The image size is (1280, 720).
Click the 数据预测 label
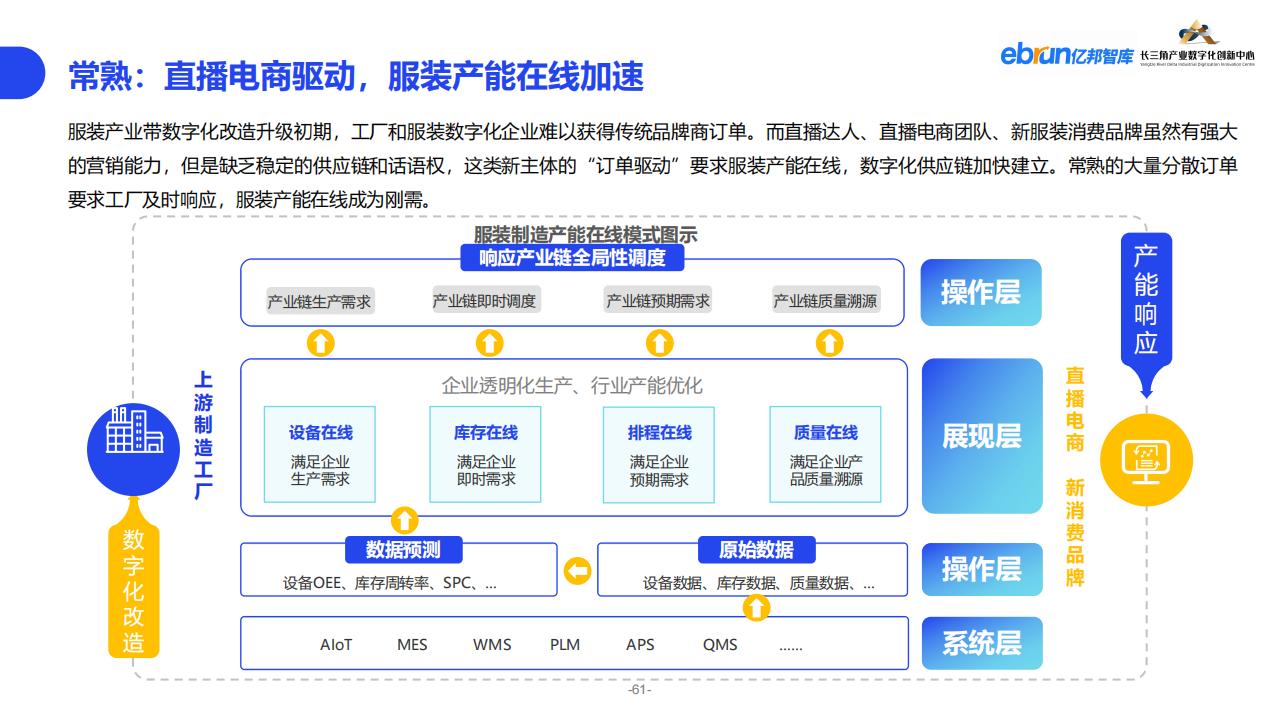tap(403, 549)
